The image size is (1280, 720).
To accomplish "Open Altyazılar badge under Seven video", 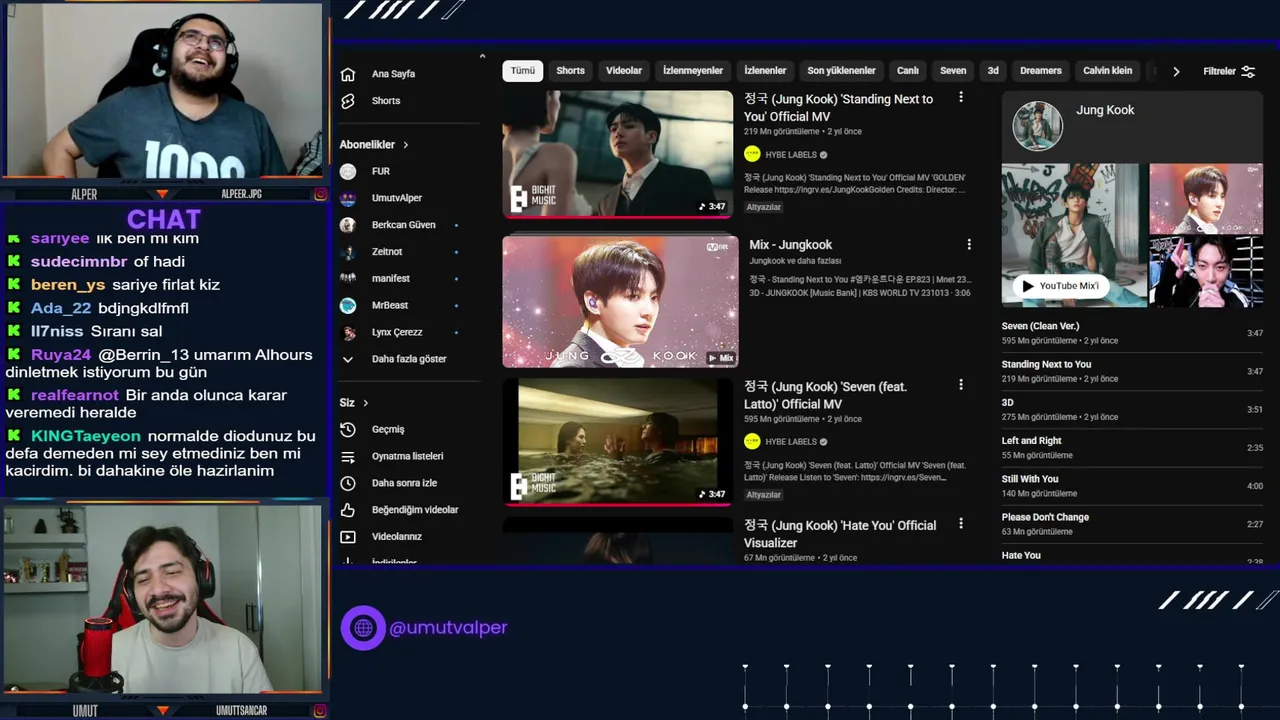I will (764, 495).
